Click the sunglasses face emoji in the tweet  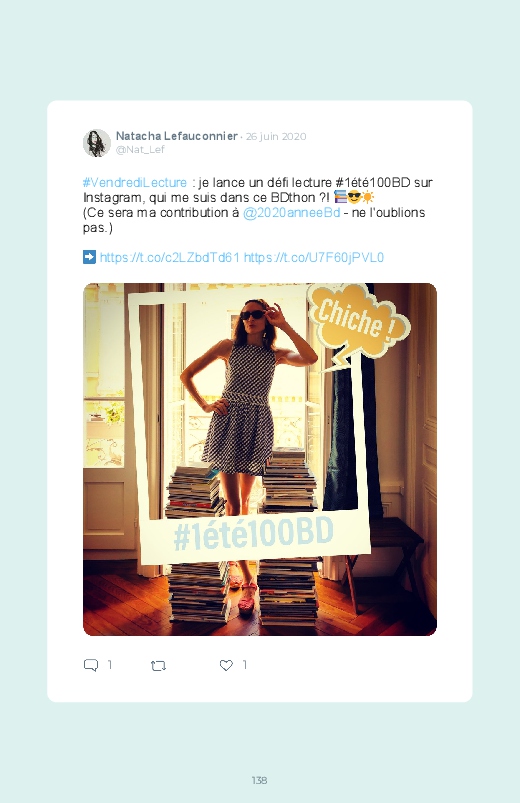[x=354, y=197]
